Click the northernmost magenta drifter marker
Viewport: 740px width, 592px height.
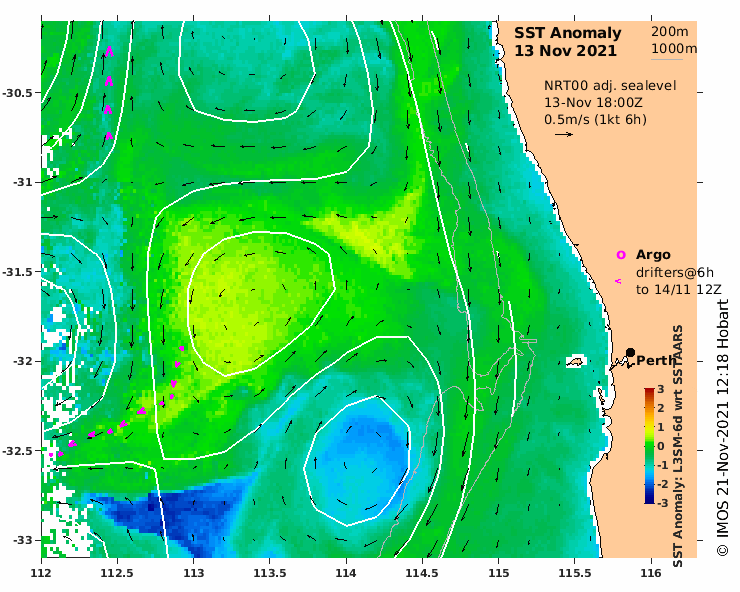click(109, 51)
